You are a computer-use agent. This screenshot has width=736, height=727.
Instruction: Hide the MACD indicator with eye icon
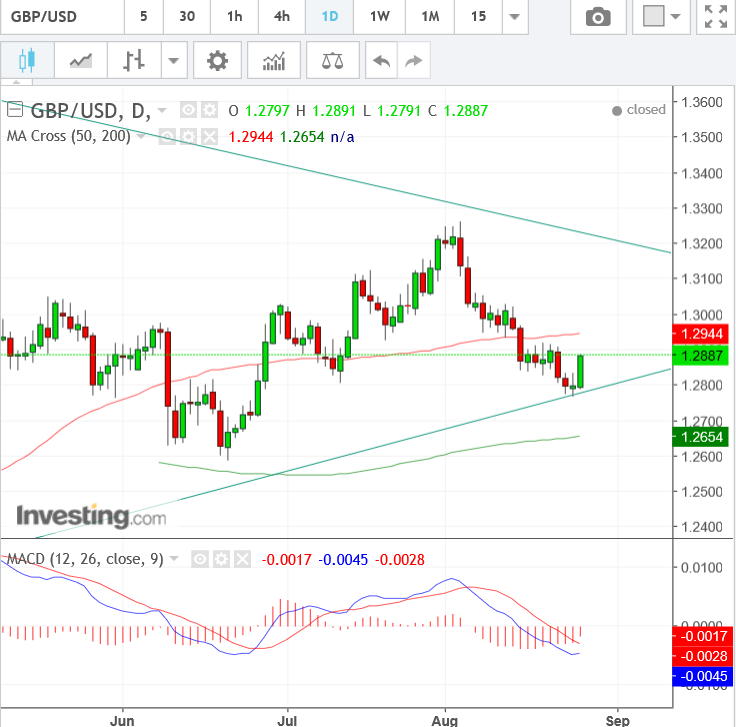point(200,558)
